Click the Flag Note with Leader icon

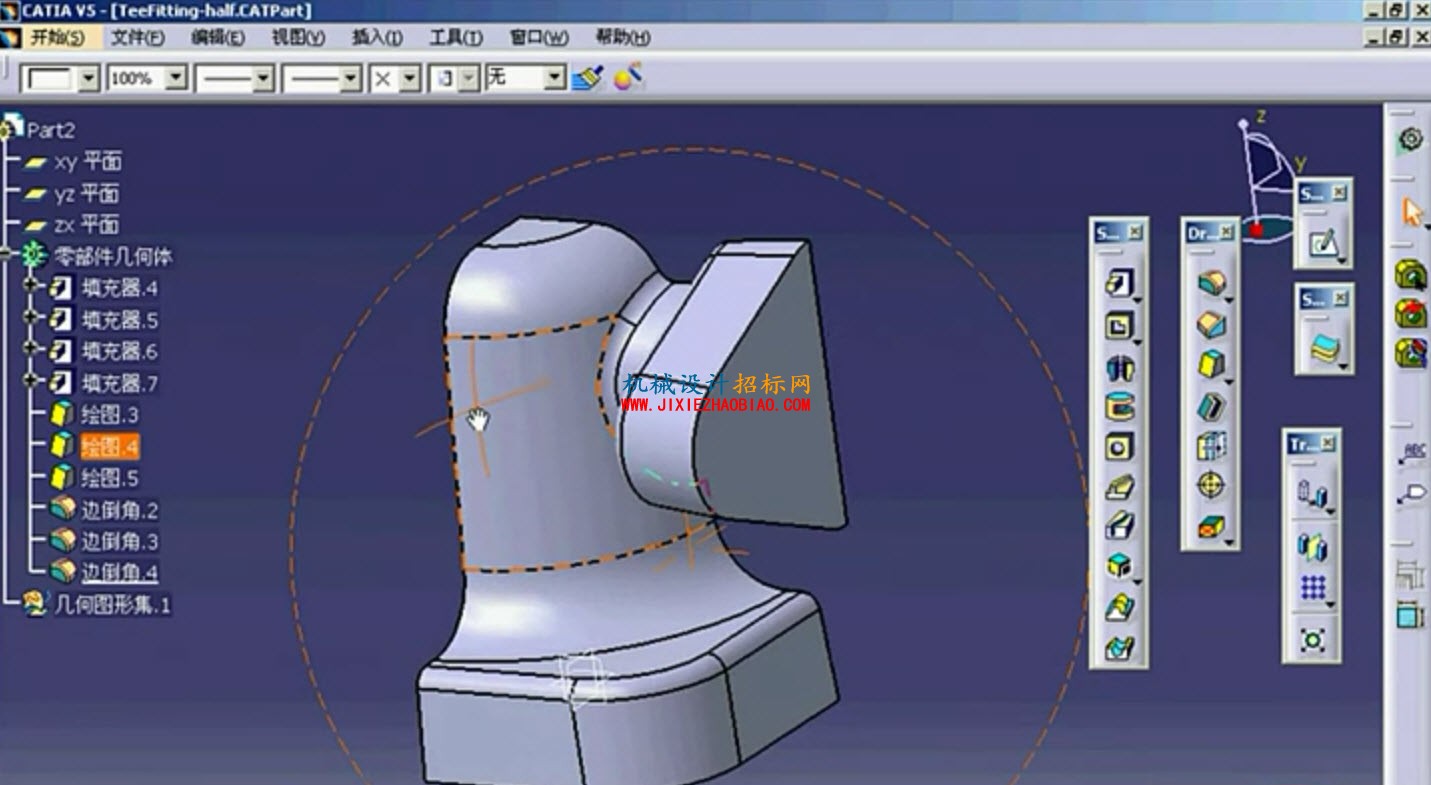[1411, 493]
